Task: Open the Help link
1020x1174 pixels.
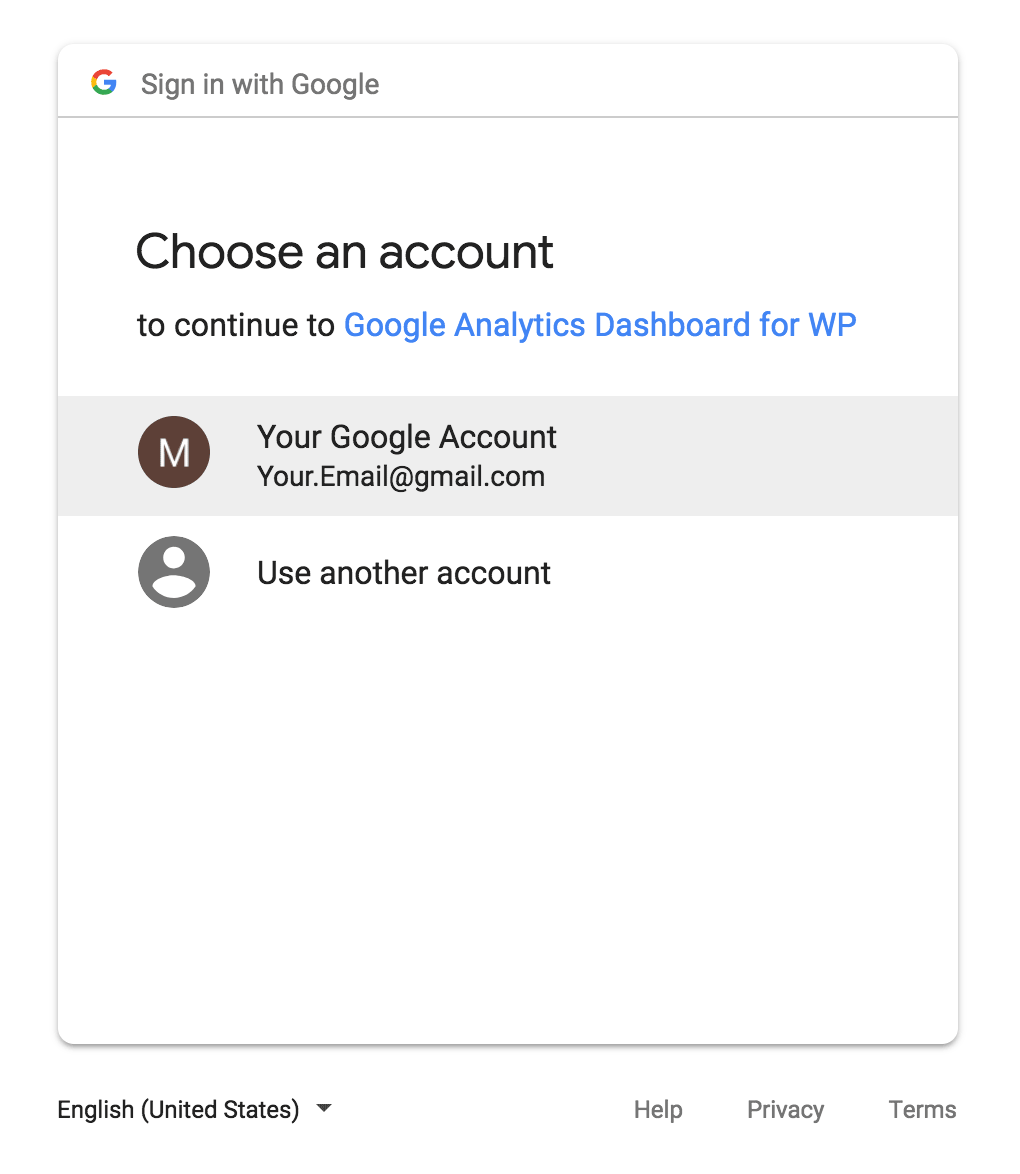Action: (658, 1109)
